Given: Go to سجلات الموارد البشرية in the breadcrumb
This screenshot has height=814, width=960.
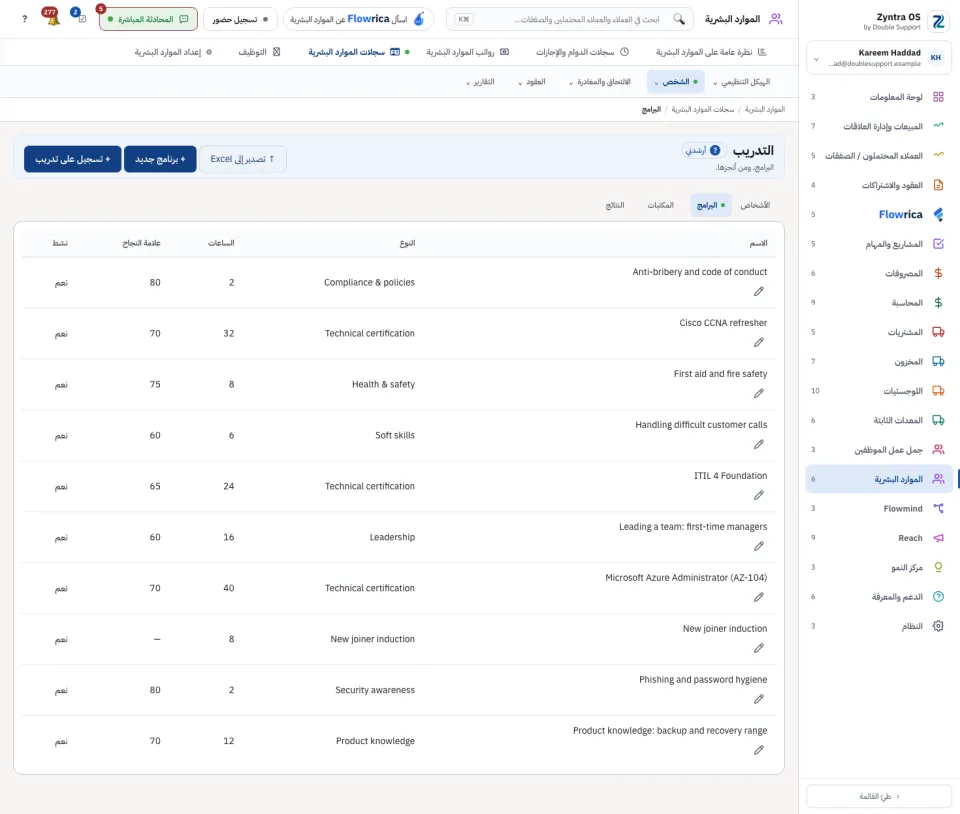Looking at the screenshot, I should [702, 110].
